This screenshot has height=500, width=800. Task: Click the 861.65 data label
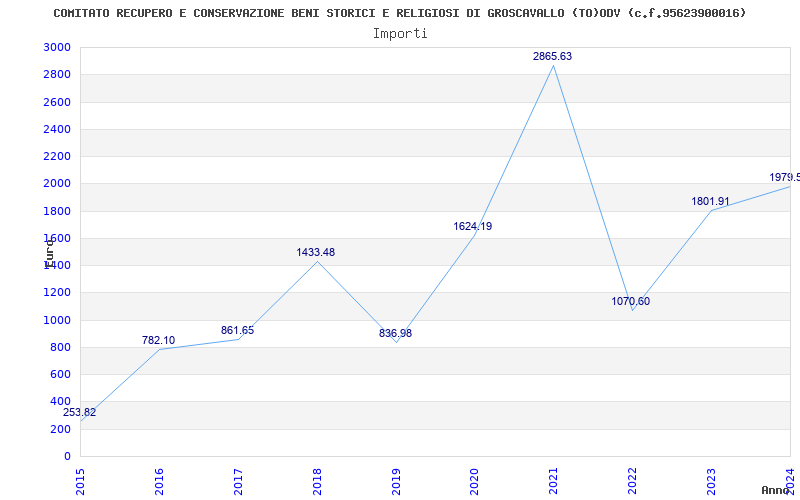(x=237, y=331)
